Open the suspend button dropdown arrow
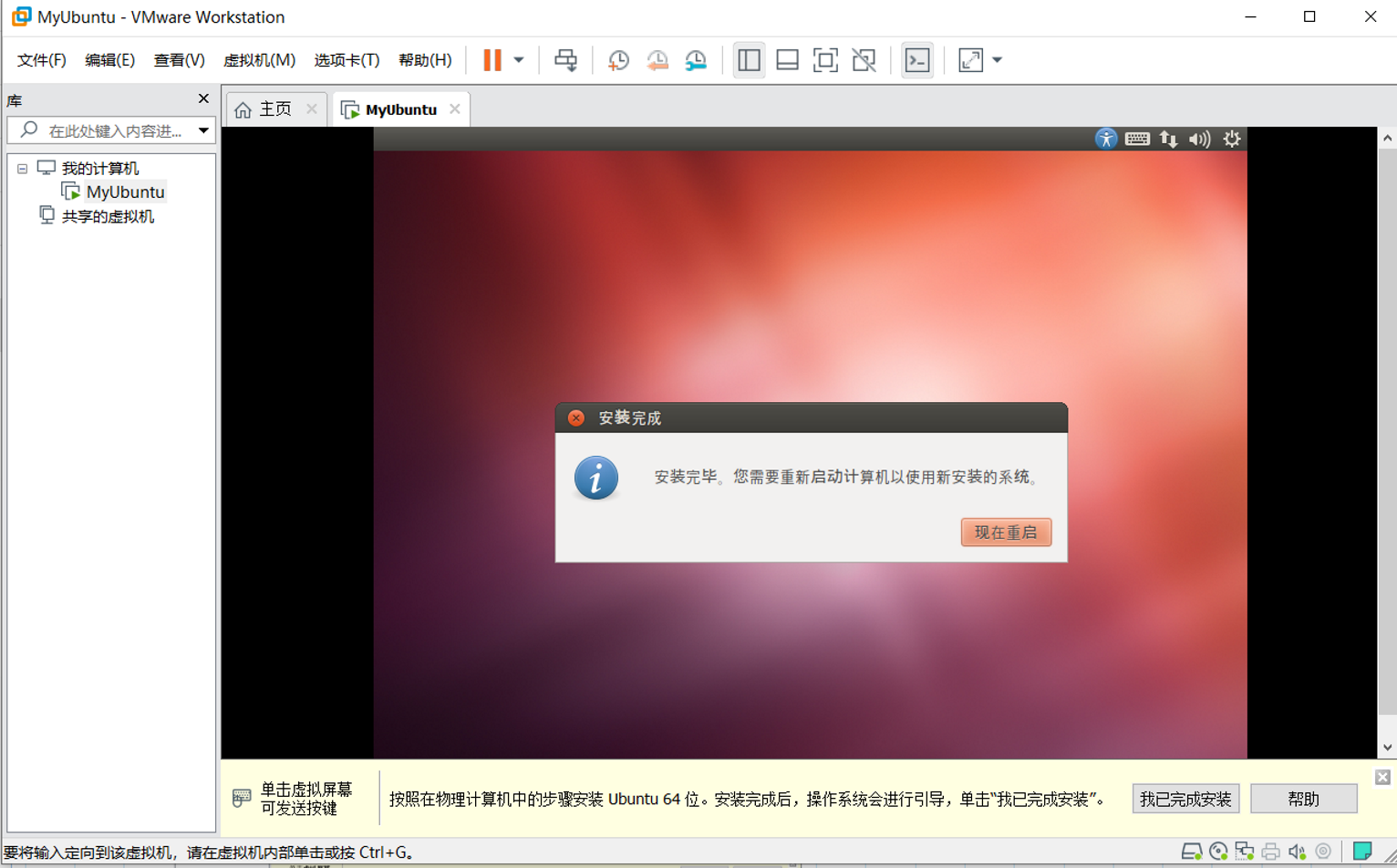The height and width of the screenshot is (868, 1397). click(x=518, y=59)
